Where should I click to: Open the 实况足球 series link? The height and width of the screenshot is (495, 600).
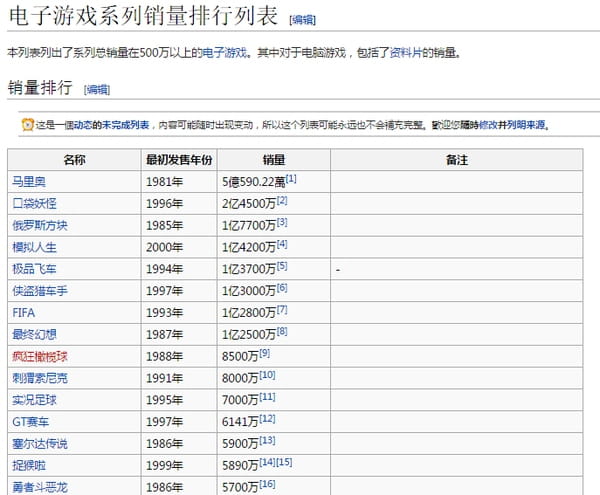coord(34,400)
